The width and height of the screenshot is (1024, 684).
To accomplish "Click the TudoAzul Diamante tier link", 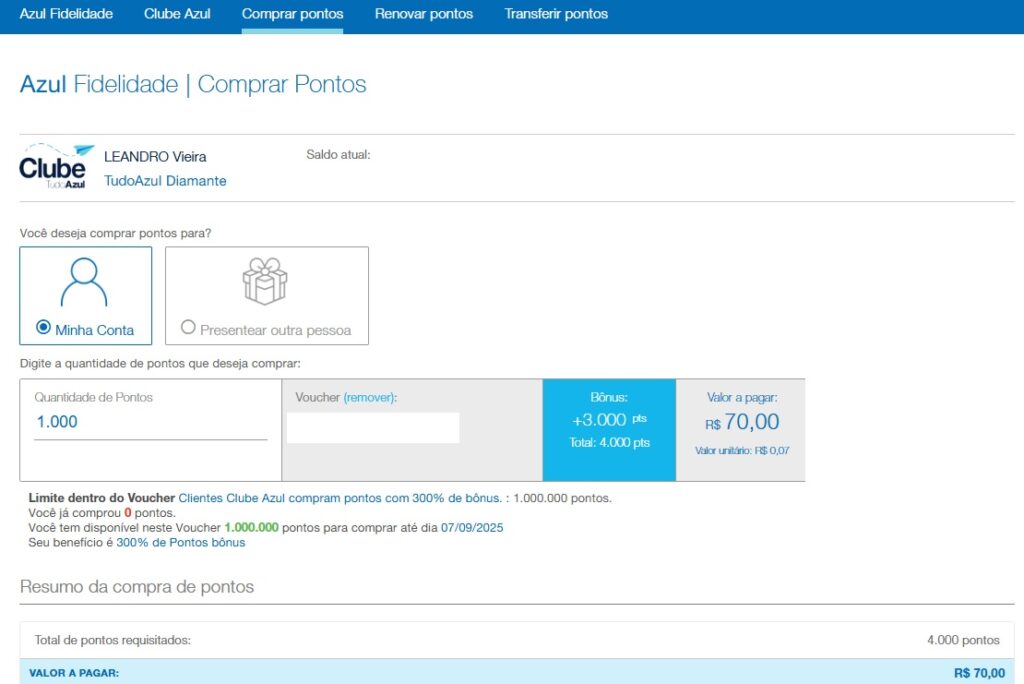I will coord(165,181).
